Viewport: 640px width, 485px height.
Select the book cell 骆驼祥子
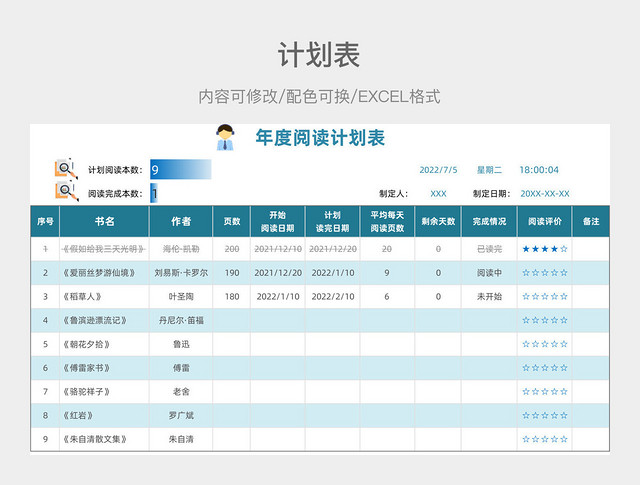(104, 392)
